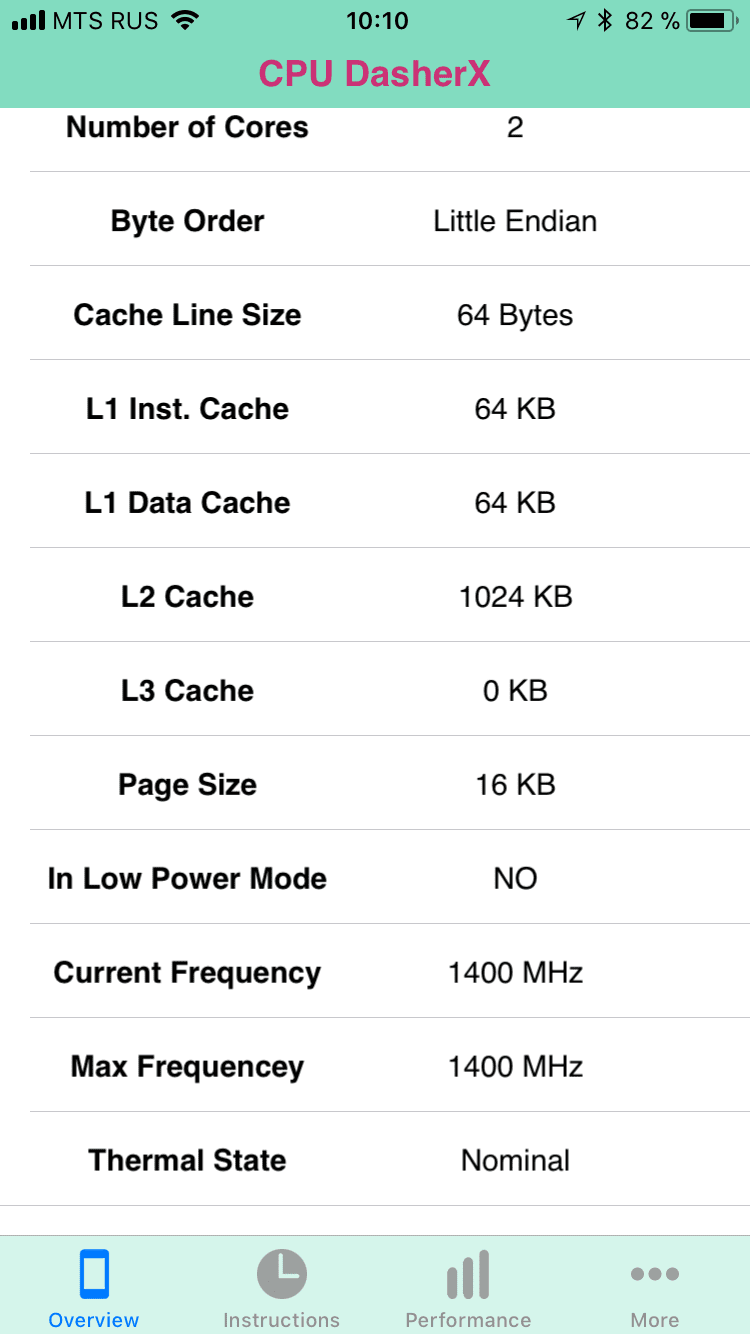The height and width of the screenshot is (1334, 750).
Task: Tap the Number of Cores row
Action: [x=375, y=128]
